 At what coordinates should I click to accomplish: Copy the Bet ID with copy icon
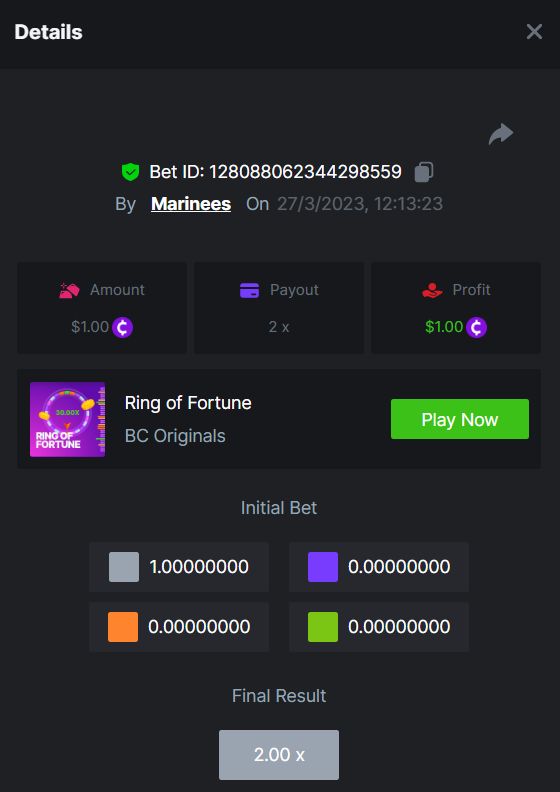[424, 172]
